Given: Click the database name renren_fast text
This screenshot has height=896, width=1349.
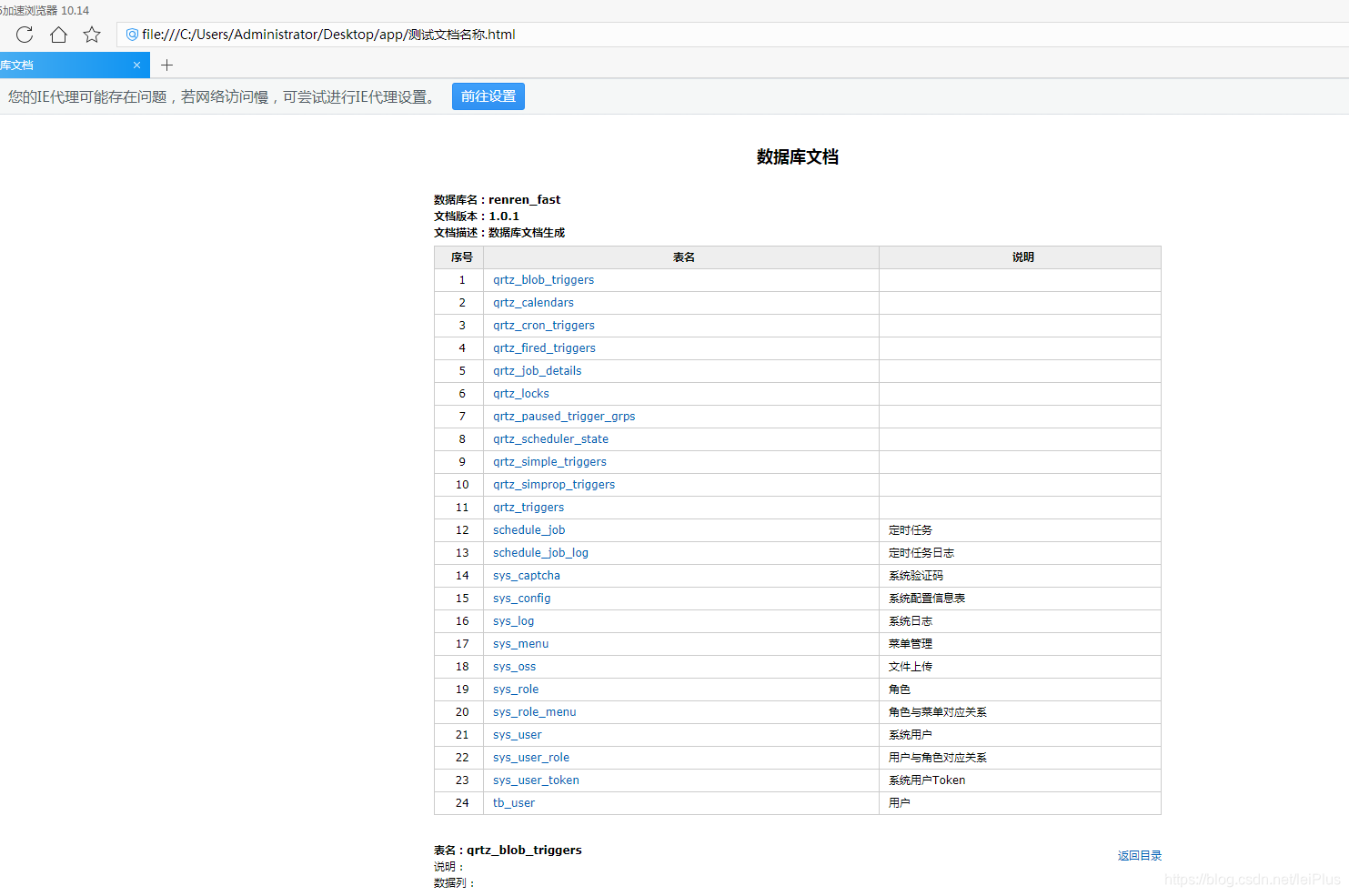Looking at the screenshot, I should [525, 200].
